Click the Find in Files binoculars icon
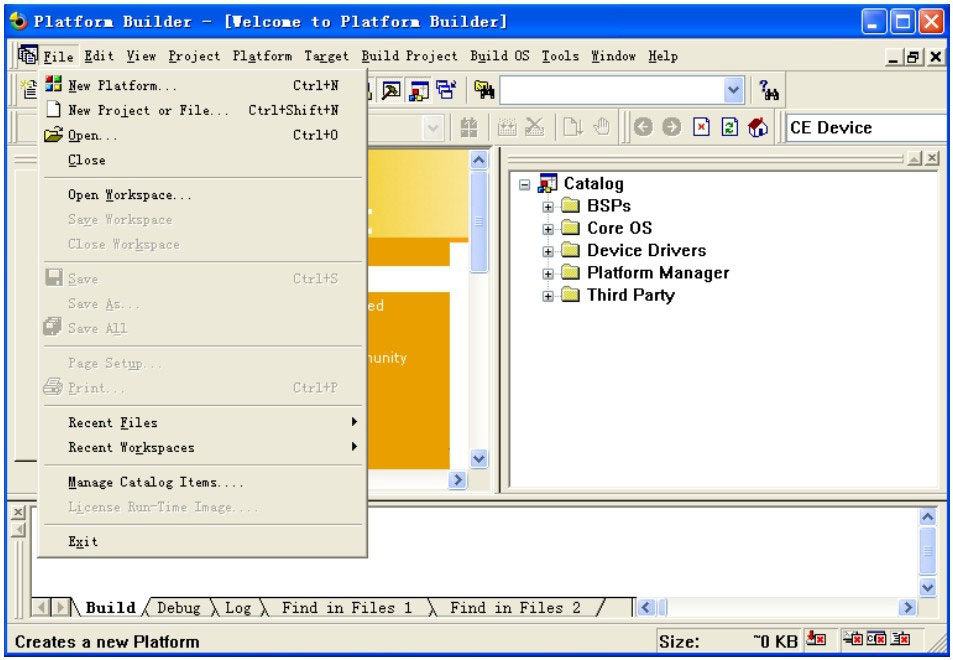953x660 pixels. pyautogui.click(x=484, y=91)
